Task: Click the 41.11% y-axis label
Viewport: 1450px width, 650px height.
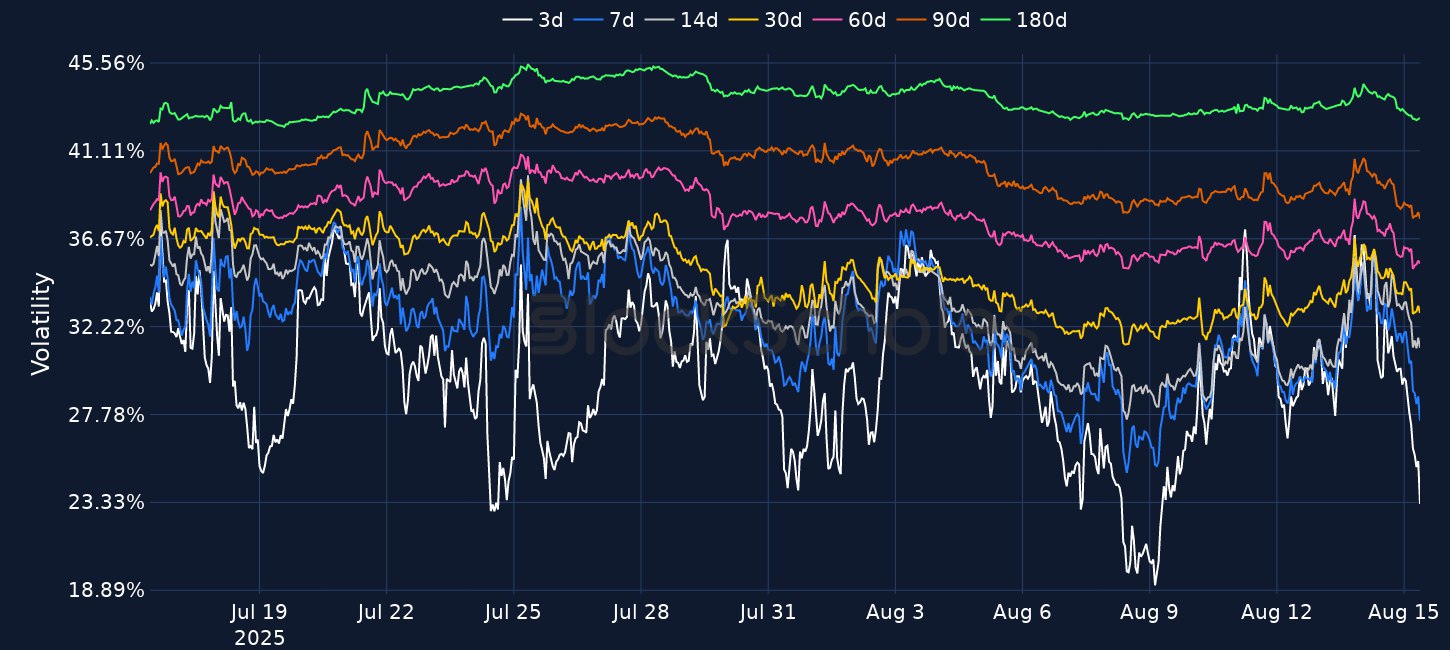Action: pos(106,151)
